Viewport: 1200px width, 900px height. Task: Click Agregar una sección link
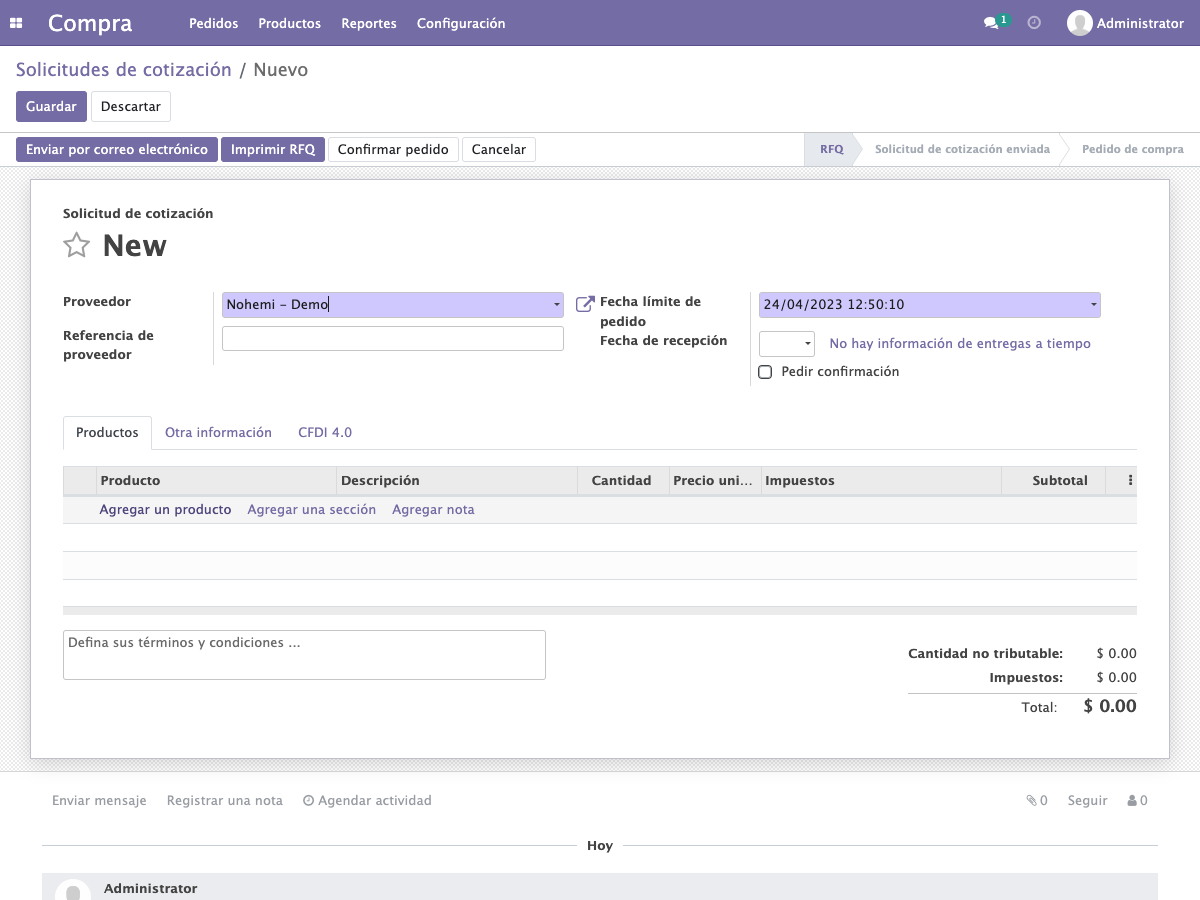click(x=312, y=510)
